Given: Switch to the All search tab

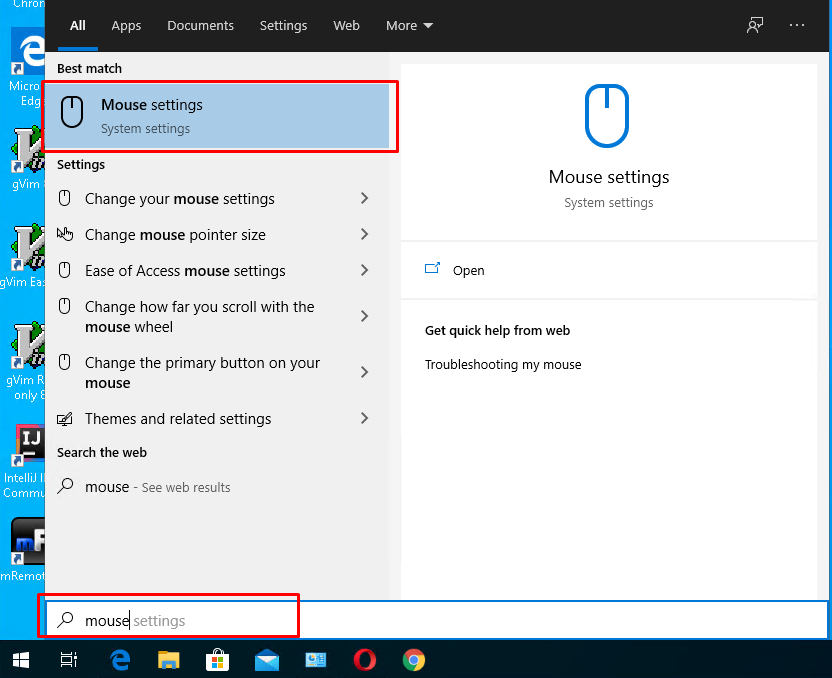Looking at the screenshot, I should click(77, 25).
